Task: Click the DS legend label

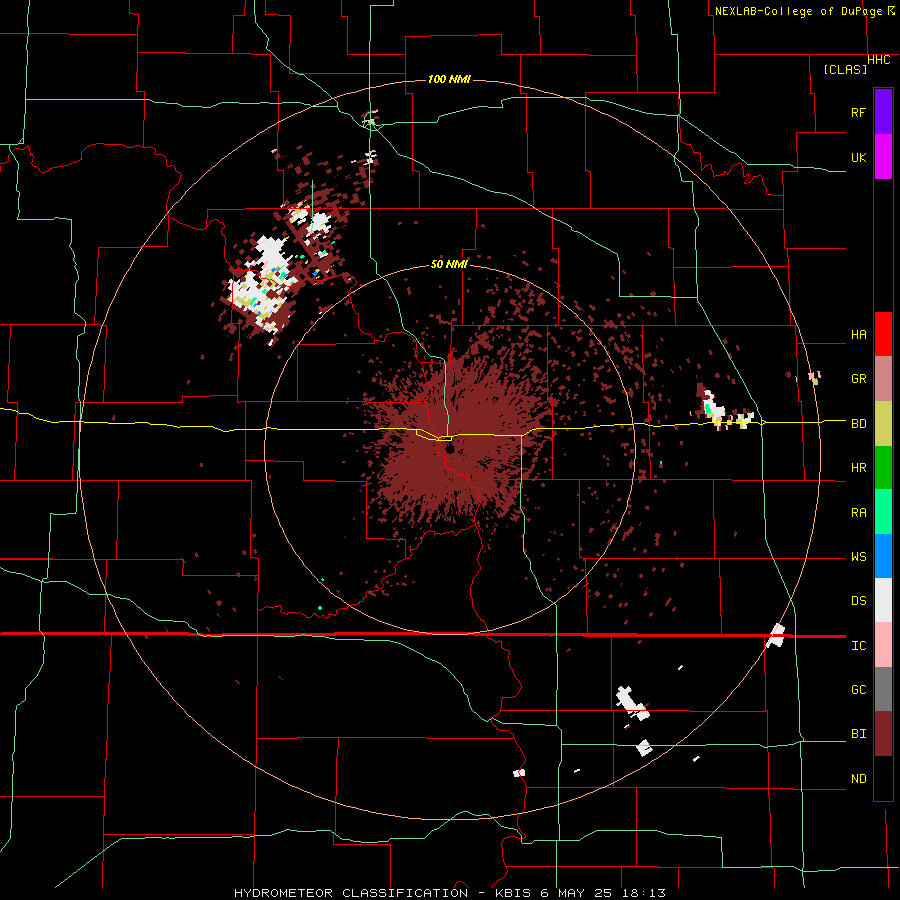Action: [859, 601]
